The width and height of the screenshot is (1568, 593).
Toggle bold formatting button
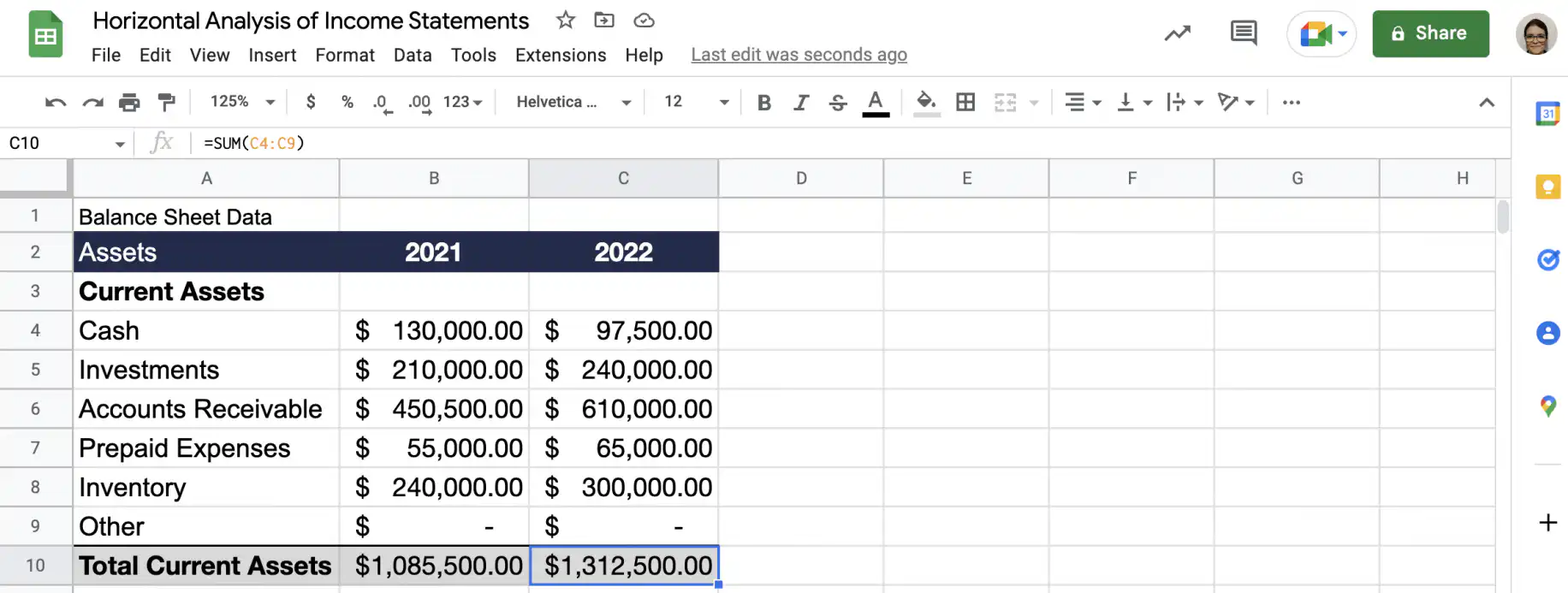coord(764,103)
